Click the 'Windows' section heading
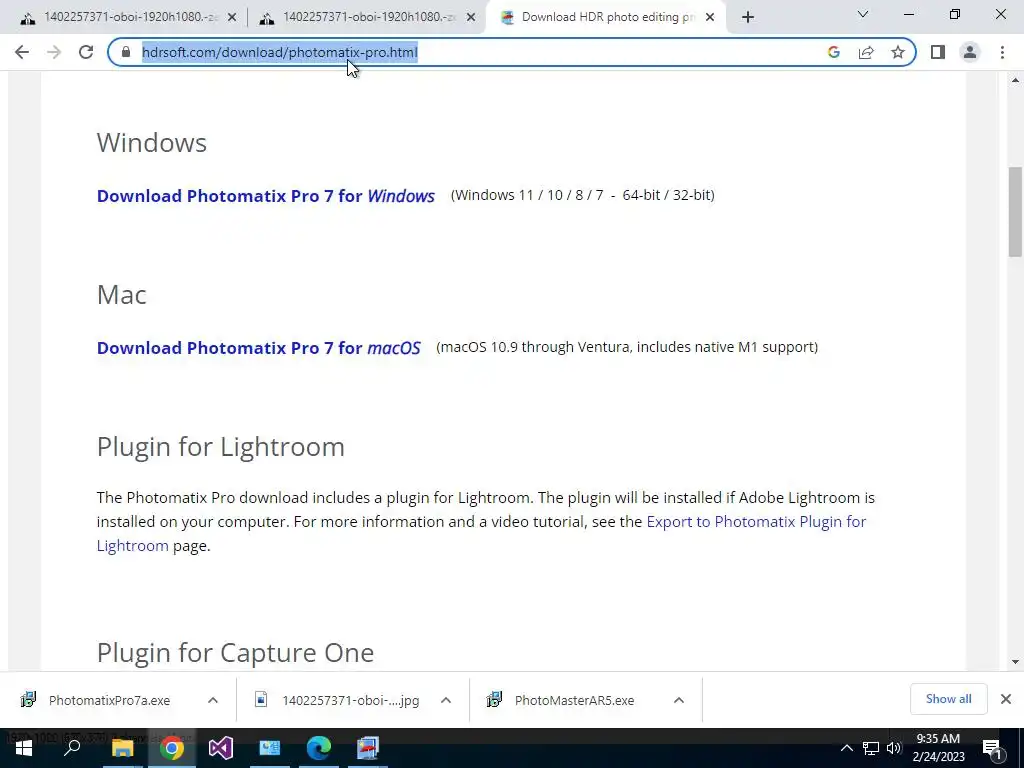 pyautogui.click(x=152, y=143)
